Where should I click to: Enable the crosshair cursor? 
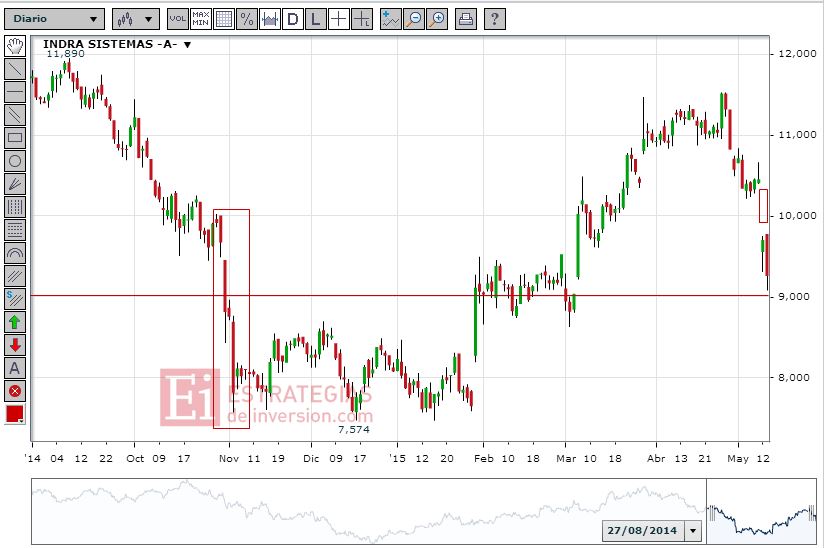click(x=339, y=19)
